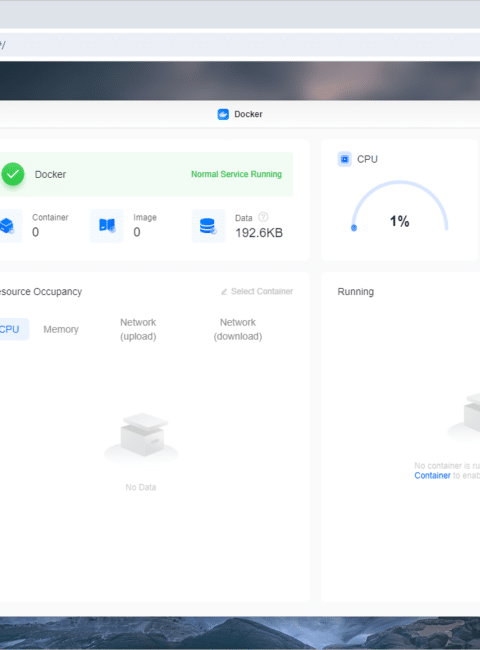This screenshot has height=650, width=480.
Task: Click the Container count value 0
Action: coord(36,232)
